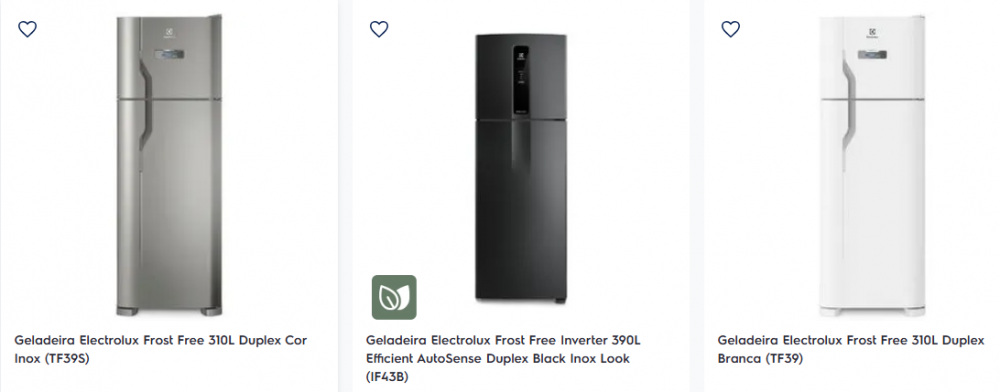Click the control display panel on black fridge
Image resolution: width=1000 pixels, height=392 pixels.
click(520, 82)
